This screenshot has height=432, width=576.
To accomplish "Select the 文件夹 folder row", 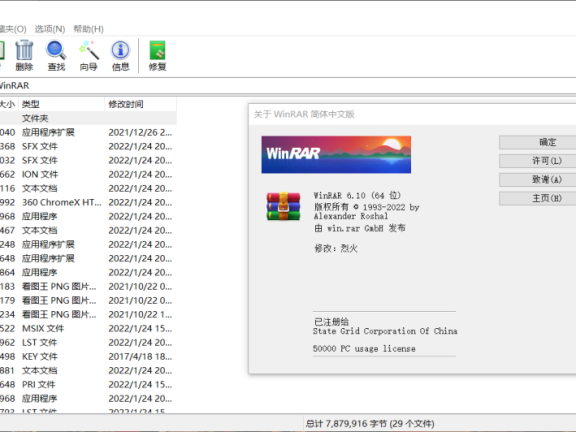I will (88, 118).
